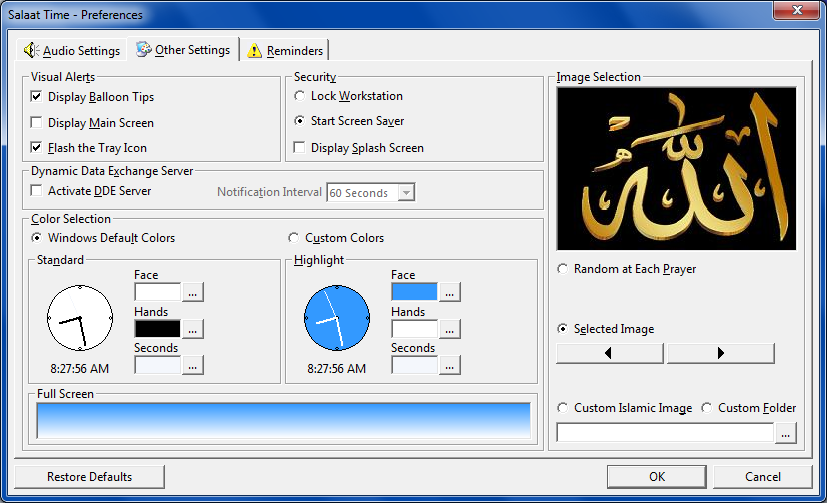Image resolution: width=827 pixels, height=503 pixels.
Task: Browse for custom image with ellipsis button
Action: click(x=786, y=433)
